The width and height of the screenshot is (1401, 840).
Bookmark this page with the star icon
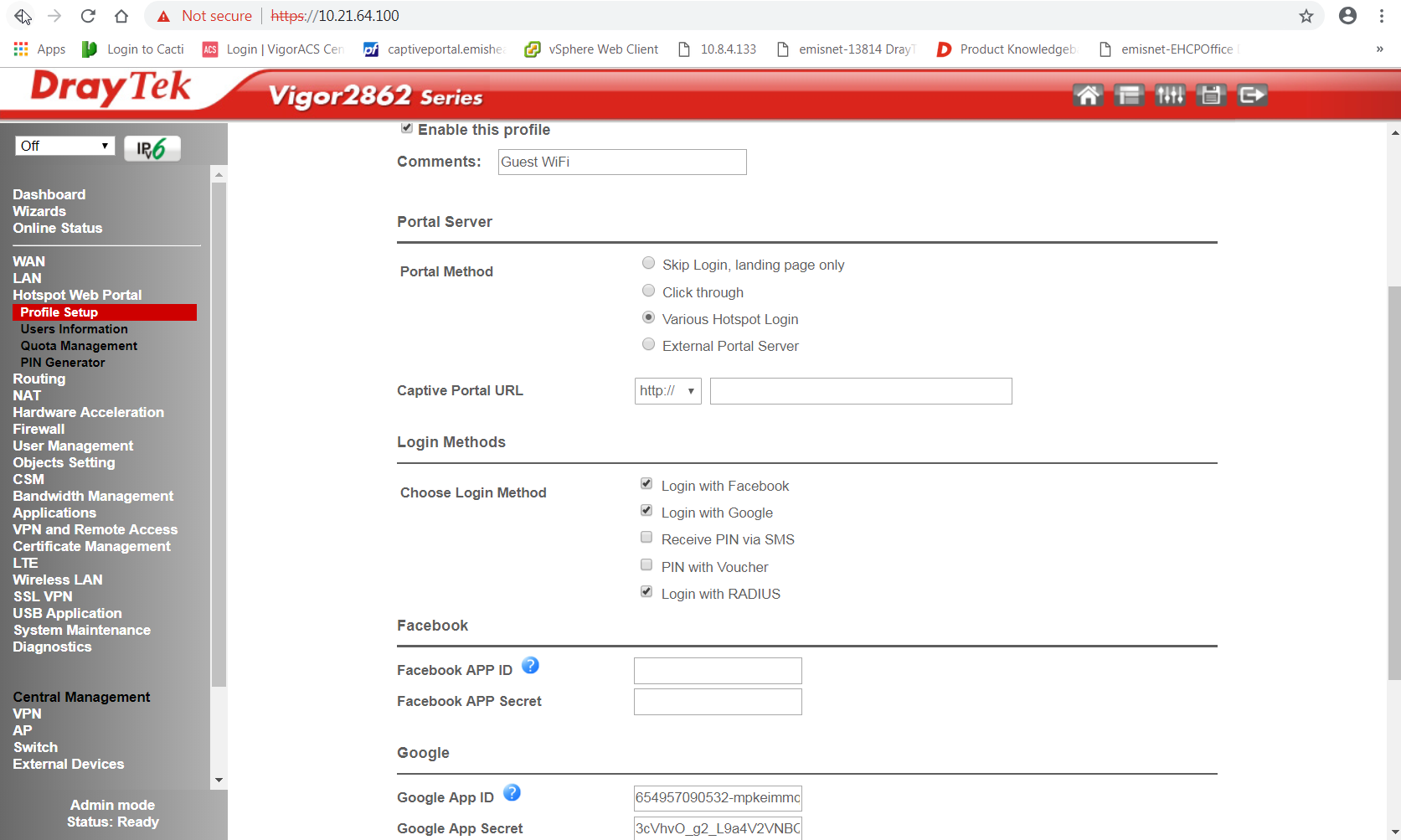1306,16
